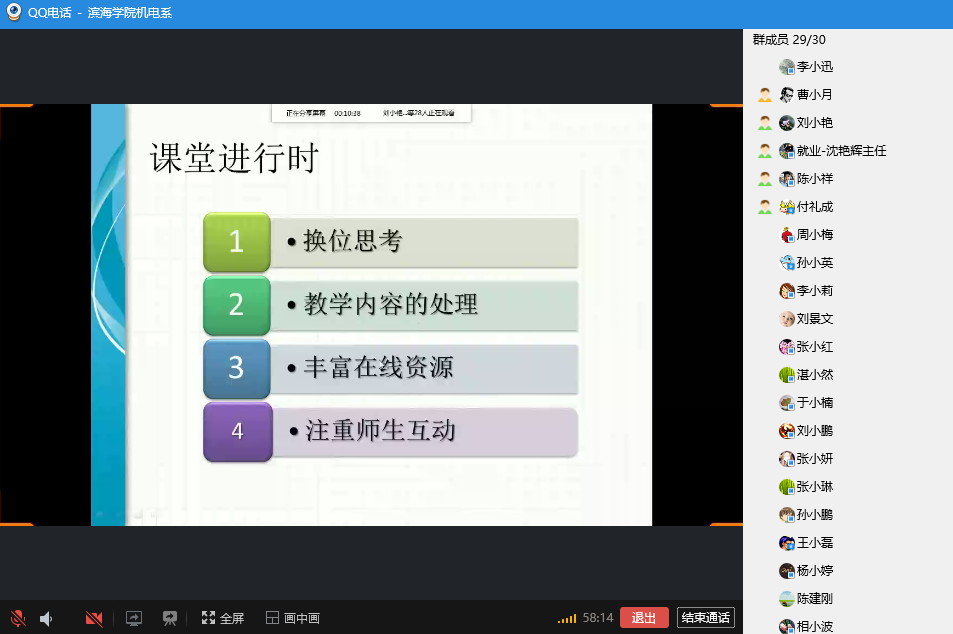Image resolution: width=953 pixels, height=634 pixels.
Task: Select member 李小迅 in member list
Action: 814,67
